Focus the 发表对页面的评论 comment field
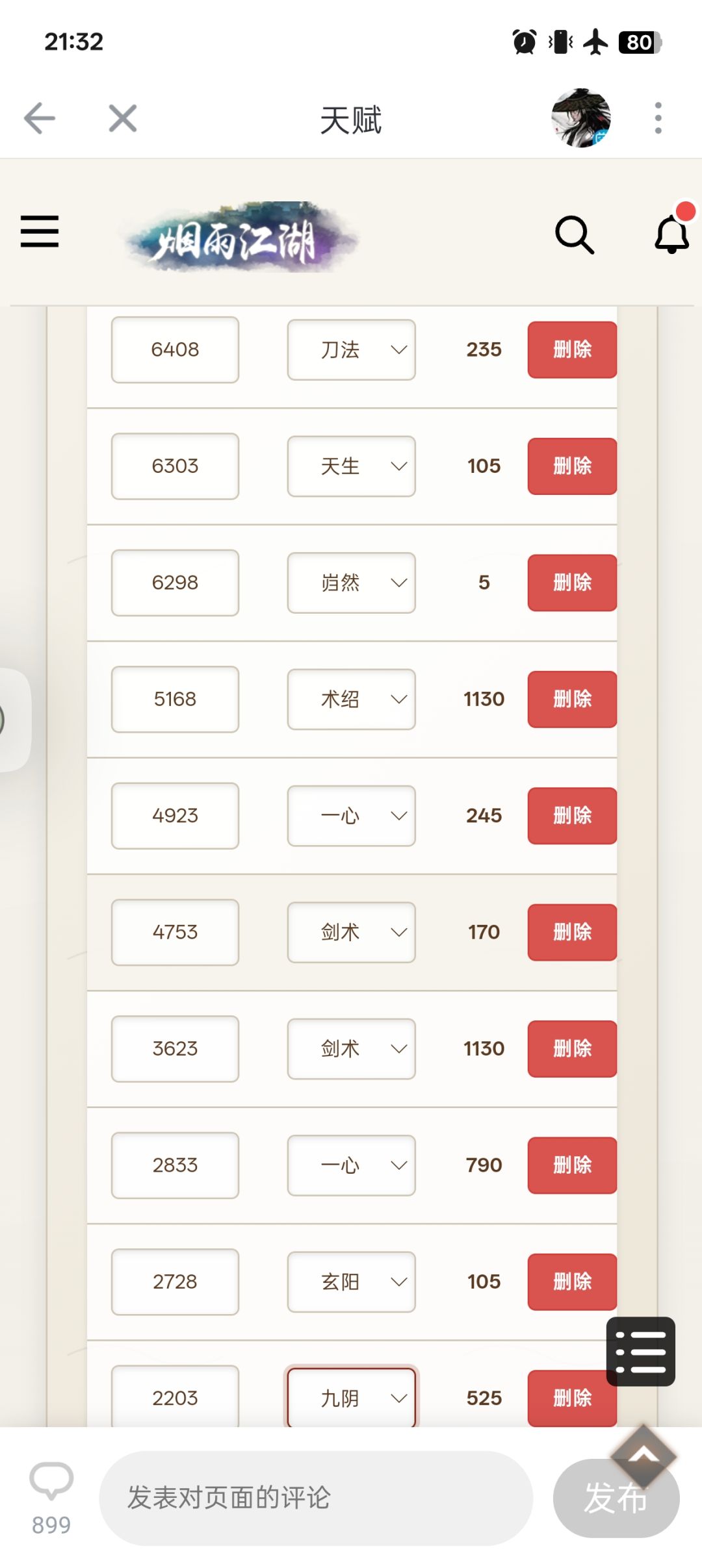Viewport: 702px width, 1568px height. click(316, 1498)
